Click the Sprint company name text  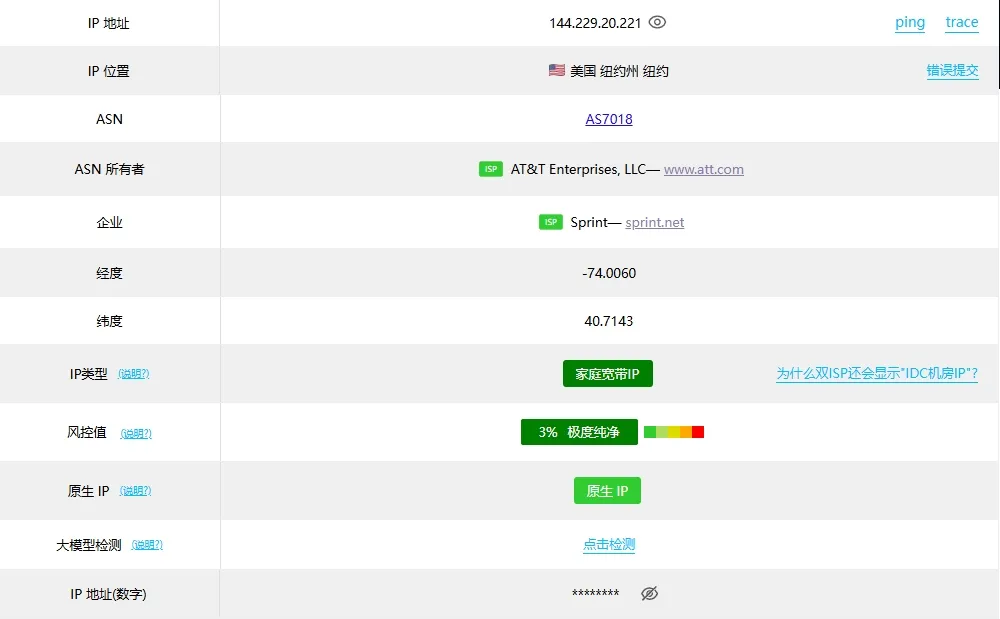click(x=589, y=222)
